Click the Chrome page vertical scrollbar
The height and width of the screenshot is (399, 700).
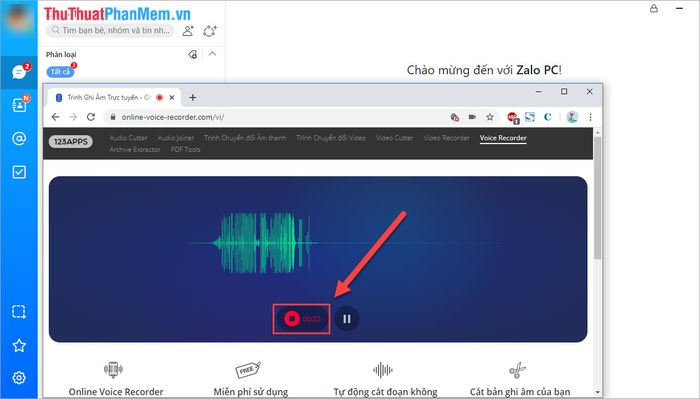(x=597, y=198)
